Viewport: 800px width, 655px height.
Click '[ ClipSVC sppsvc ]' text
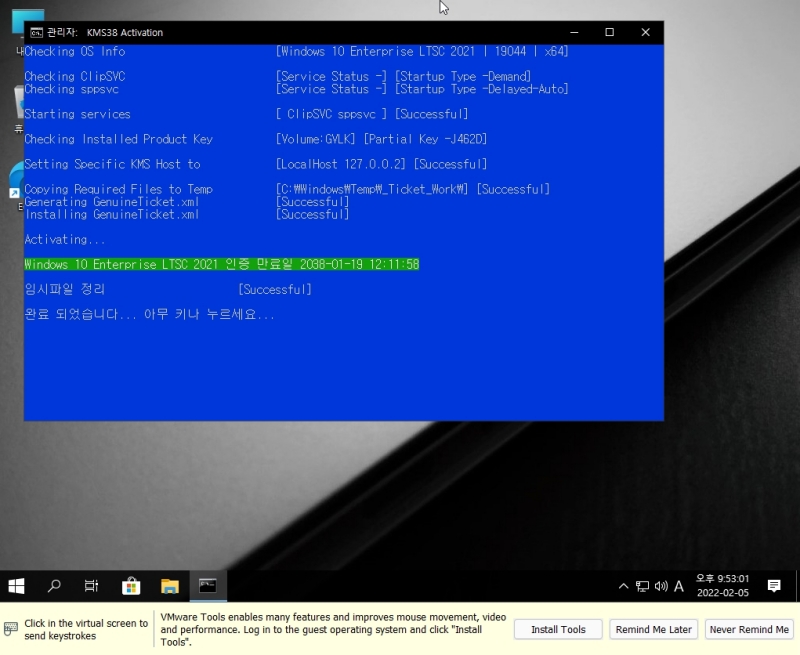tap(331, 114)
